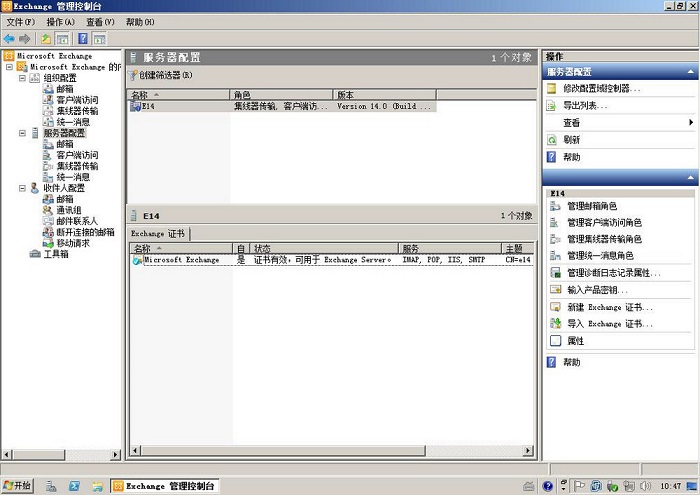Open the 文件(F) menu
Image resolution: width=700 pixels, height=495 pixels.
click(x=21, y=21)
